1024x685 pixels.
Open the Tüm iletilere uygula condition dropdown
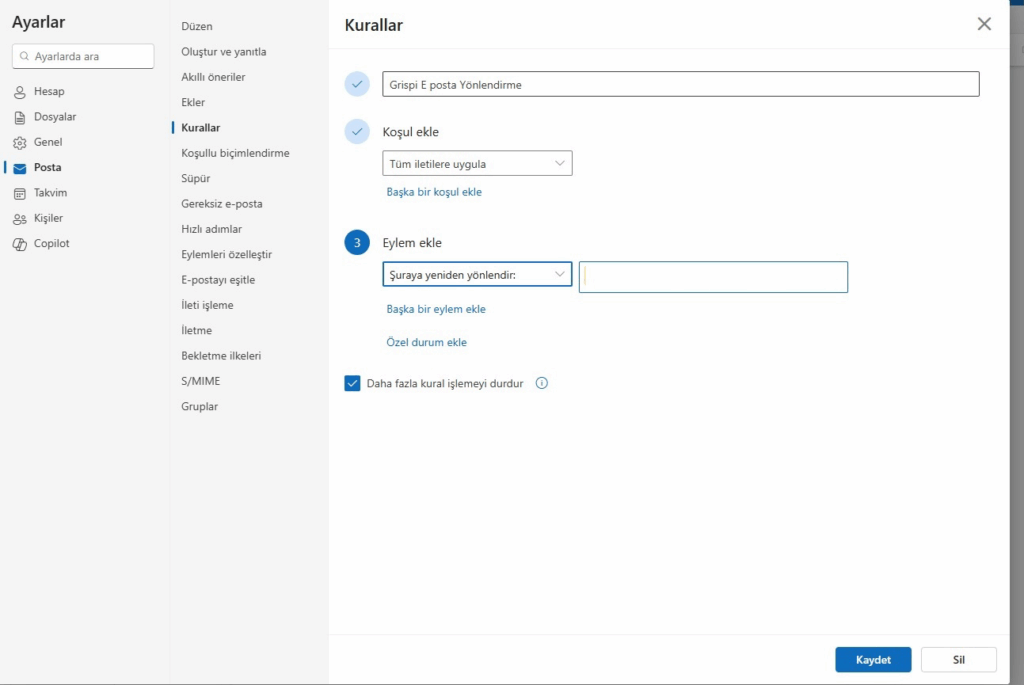tap(477, 163)
